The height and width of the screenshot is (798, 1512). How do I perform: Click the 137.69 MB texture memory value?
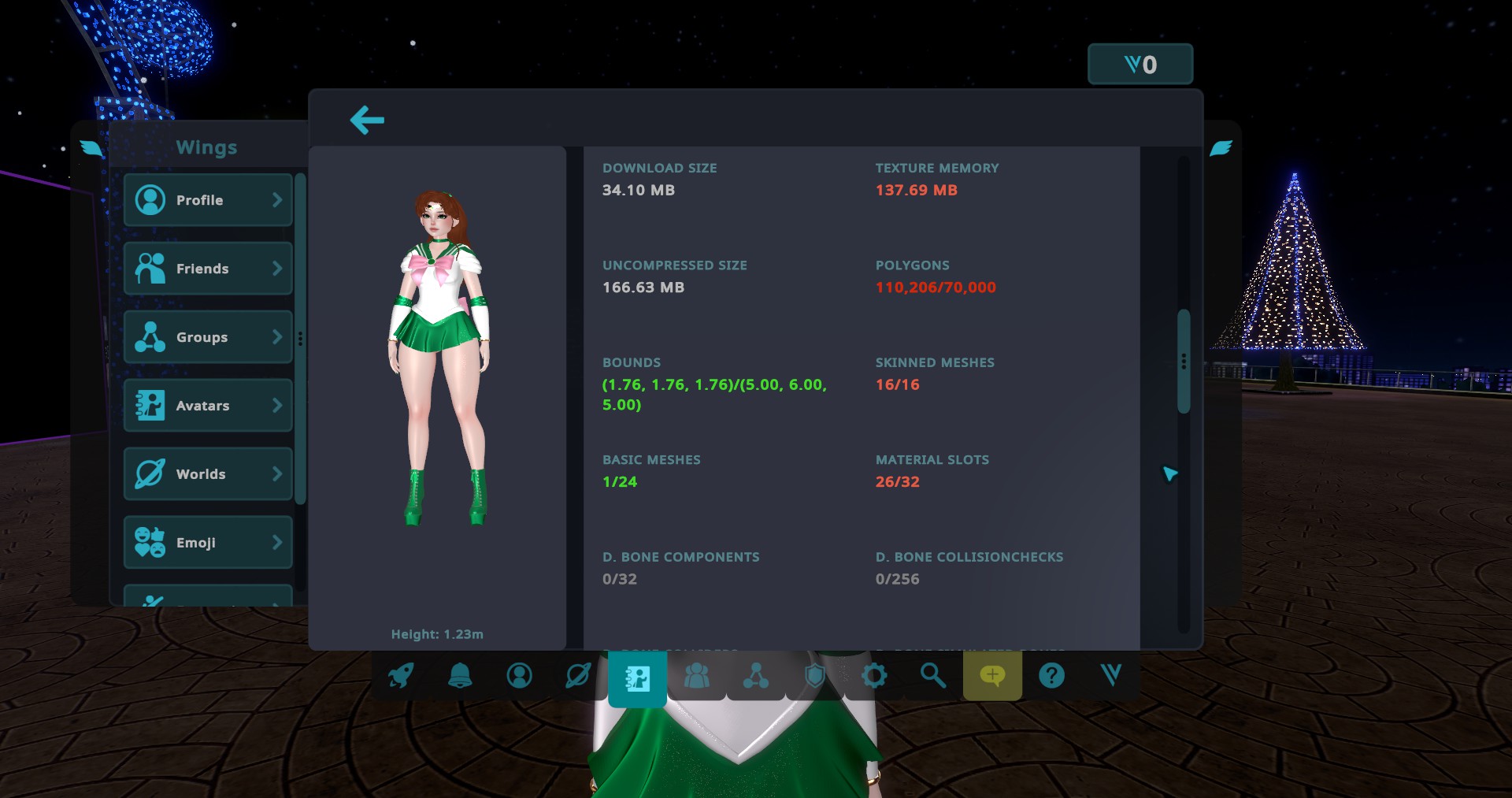pyautogui.click(x=917, y=190)
